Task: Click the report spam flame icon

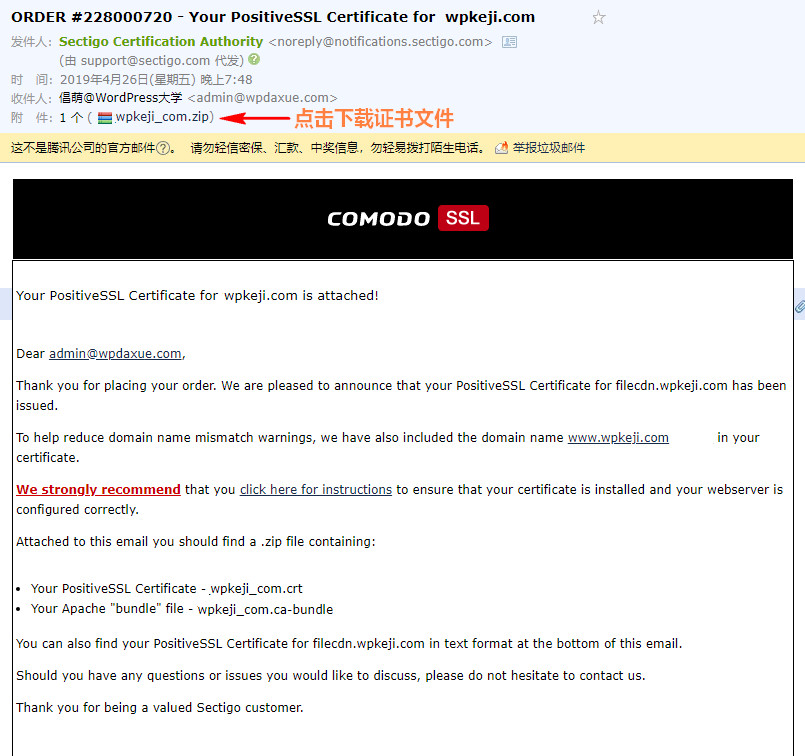Action: pyautogui.click(x=502, y=148)
